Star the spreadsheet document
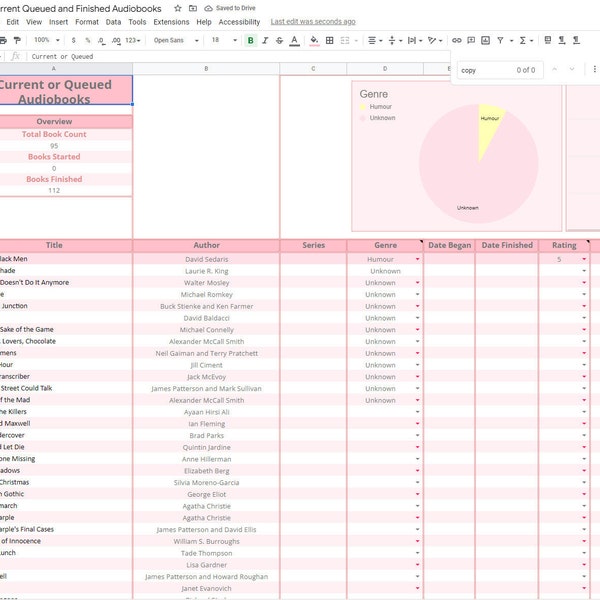This screenshot has width=600, height=600. click(x=178, y=8)
